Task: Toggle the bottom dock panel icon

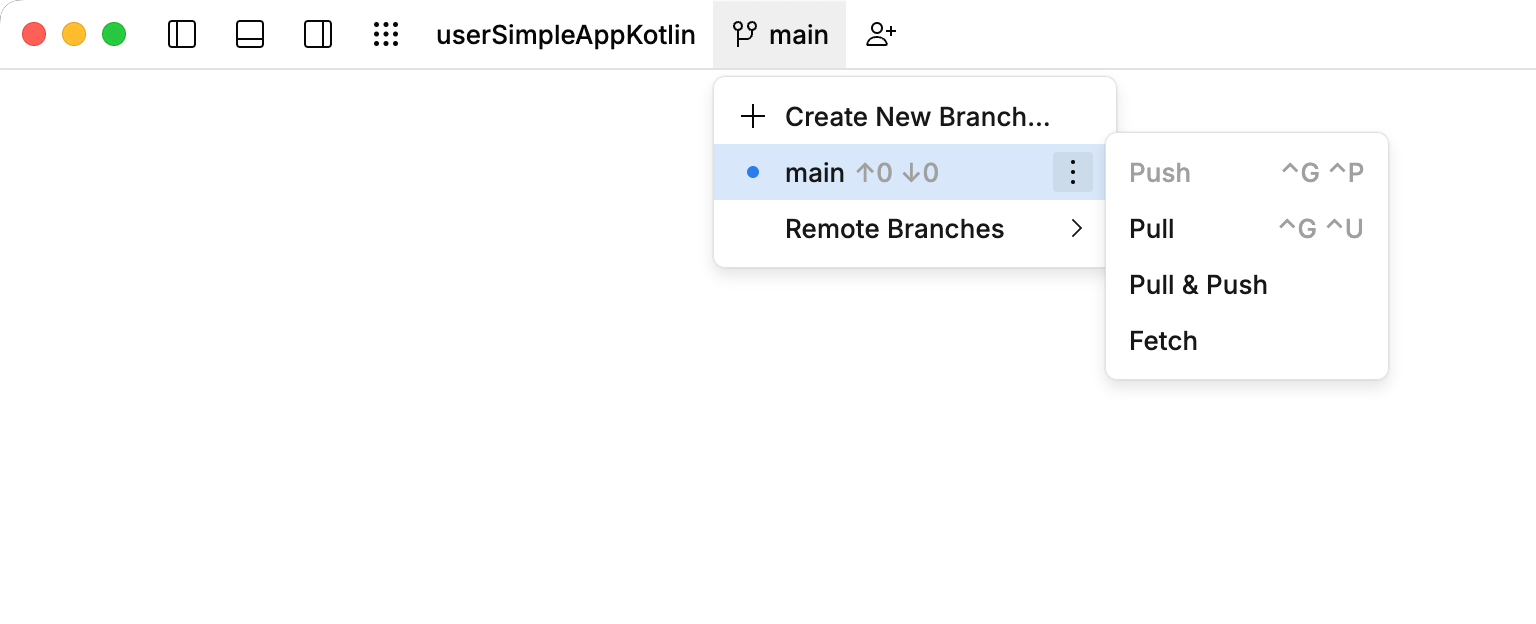Action: pyautogui.click(x=250, y=34)
